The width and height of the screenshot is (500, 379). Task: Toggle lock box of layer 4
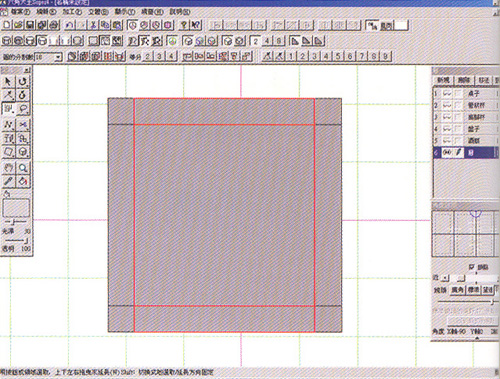coord(459,129)
